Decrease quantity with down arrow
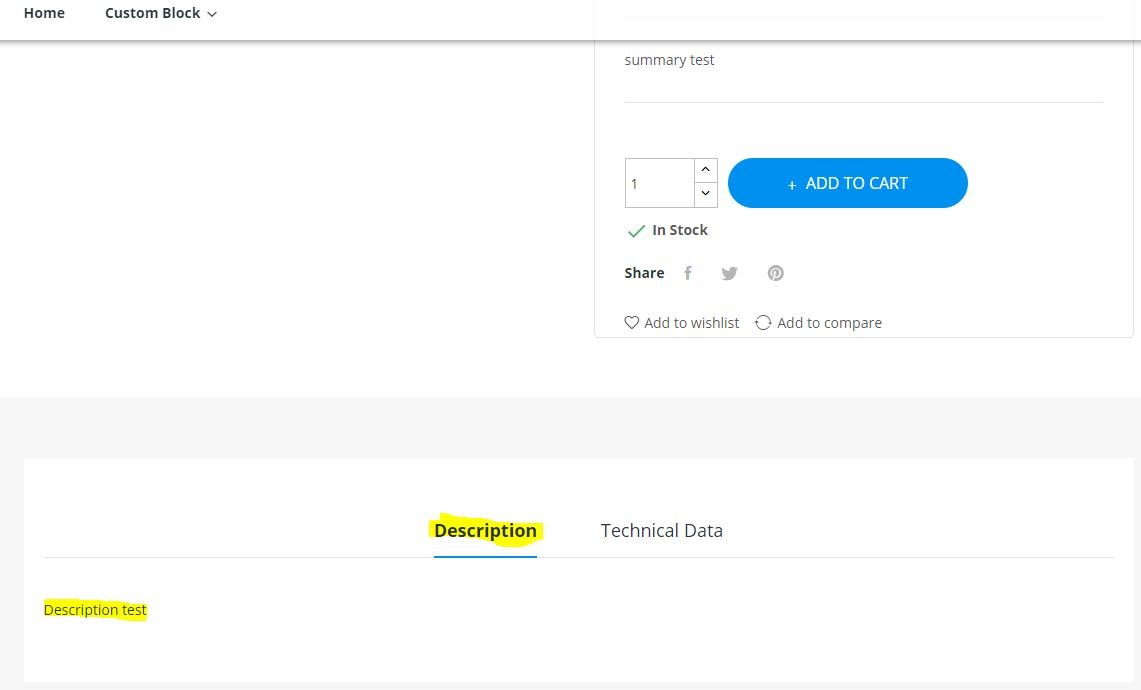Image resolution: width=1141 pixels, height=690 pixels. tap(705, 194)
